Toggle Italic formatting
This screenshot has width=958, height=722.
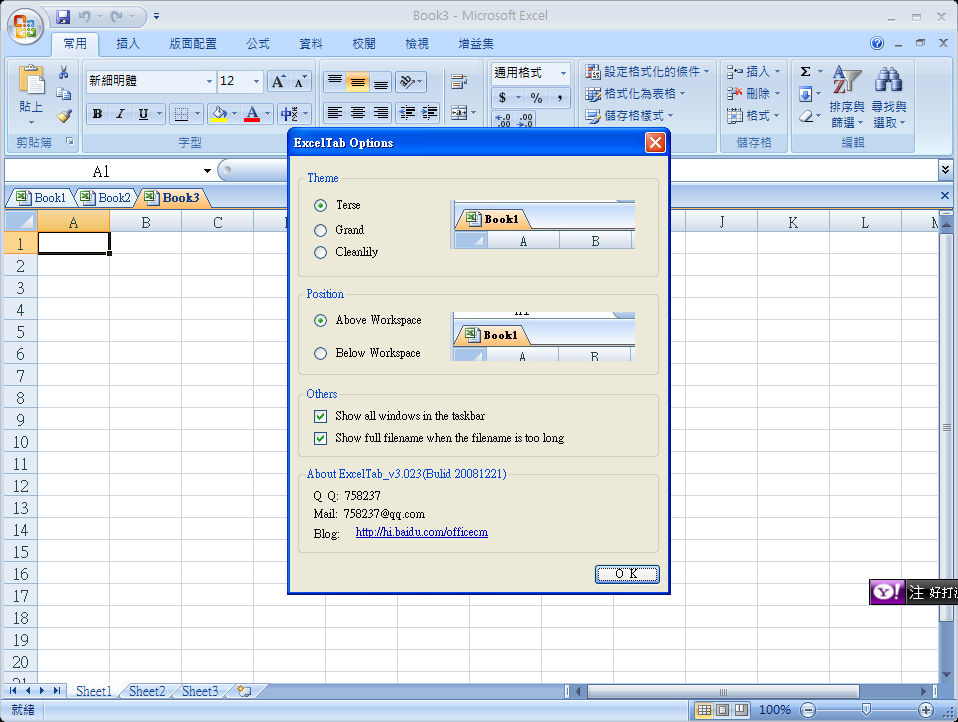click(120, 114)
